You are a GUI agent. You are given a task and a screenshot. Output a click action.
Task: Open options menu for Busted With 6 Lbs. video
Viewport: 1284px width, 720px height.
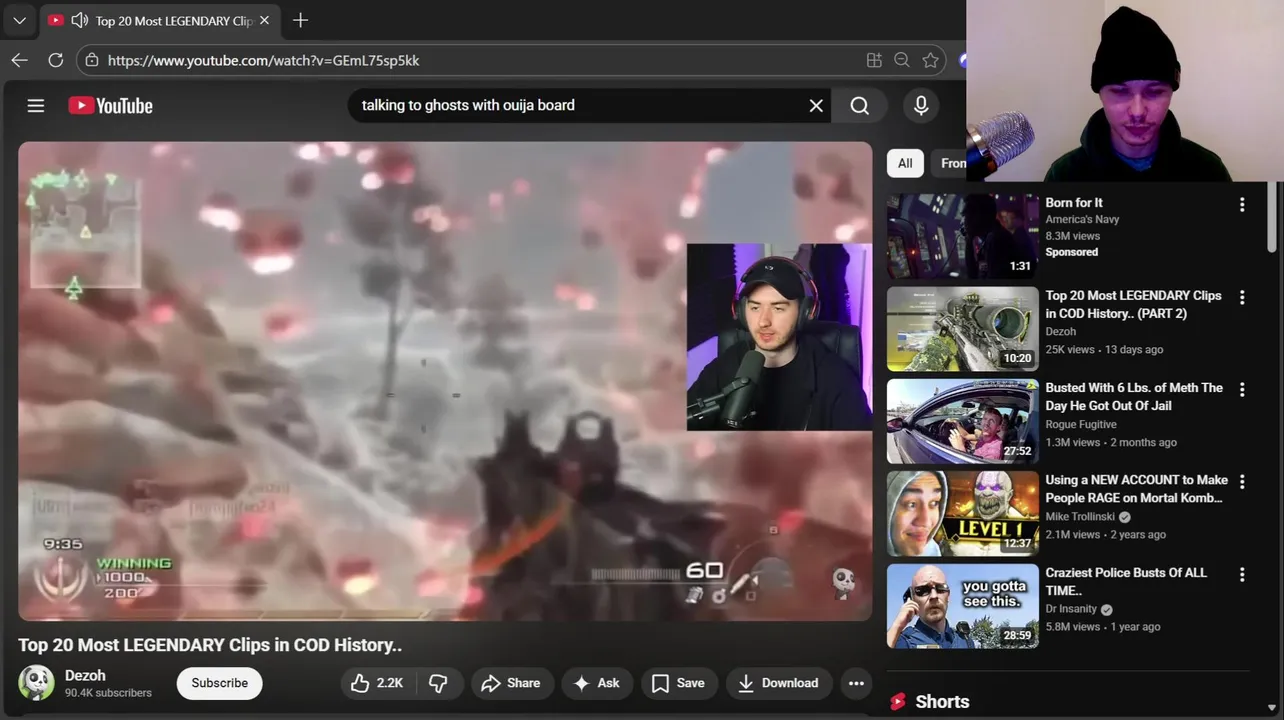(1242, 389)
